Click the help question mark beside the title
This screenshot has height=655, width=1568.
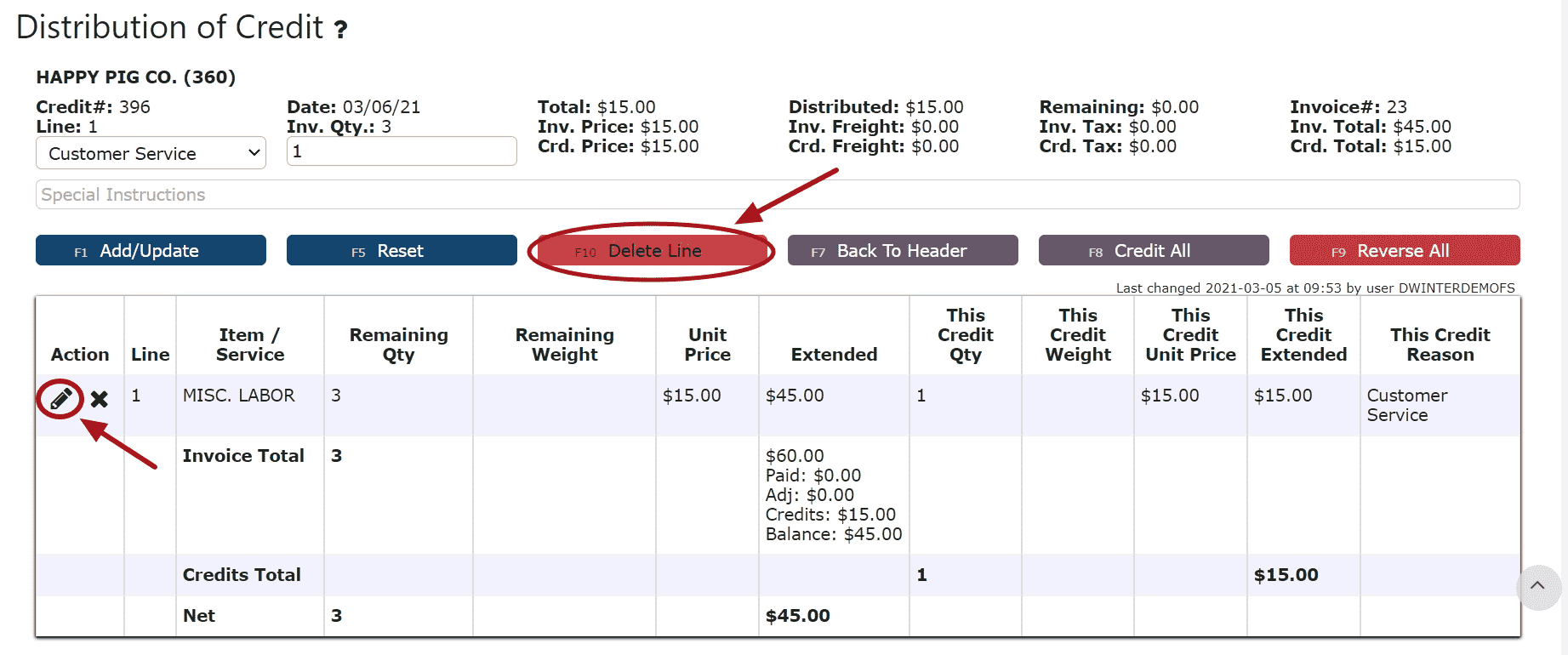tap(340, 31)
